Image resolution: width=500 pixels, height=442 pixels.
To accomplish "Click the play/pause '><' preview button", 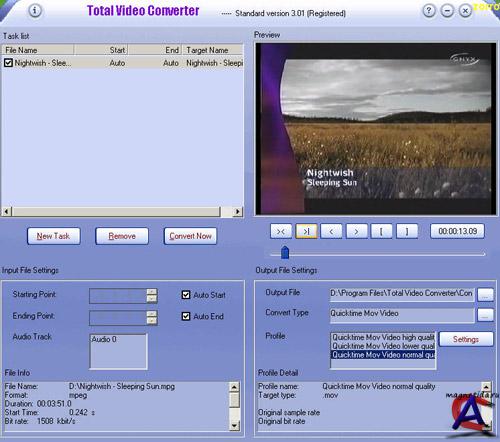I will tap(281, 231).
